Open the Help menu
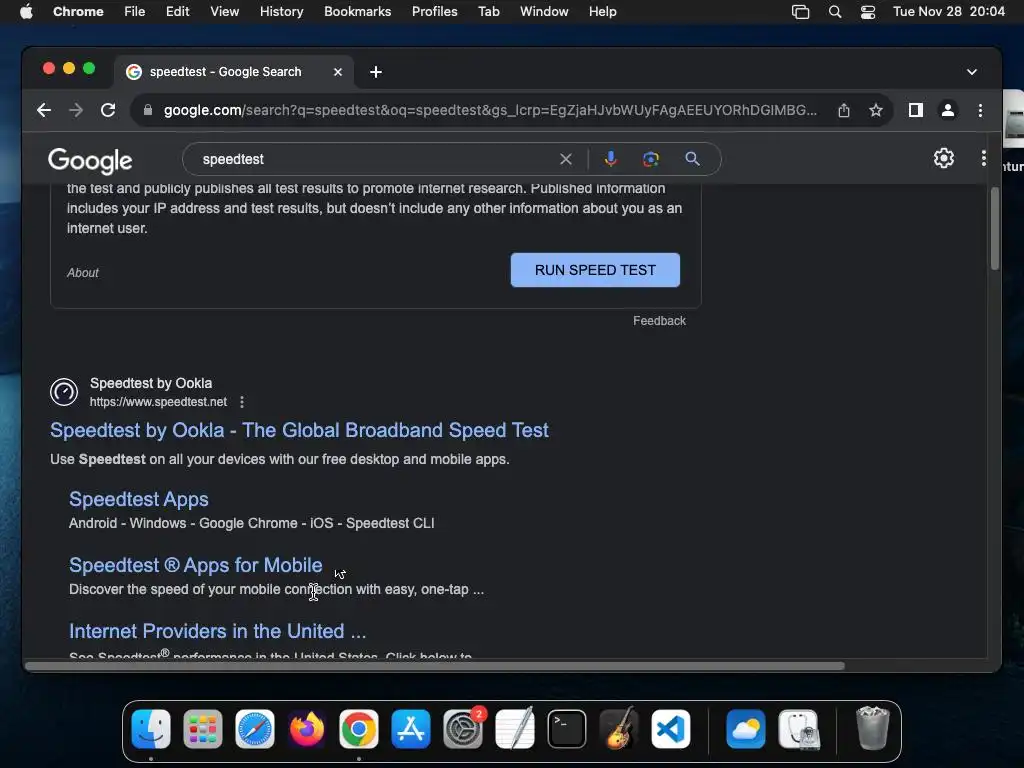Viewport: 1024px width, 768px height. [x=602, y=12]
